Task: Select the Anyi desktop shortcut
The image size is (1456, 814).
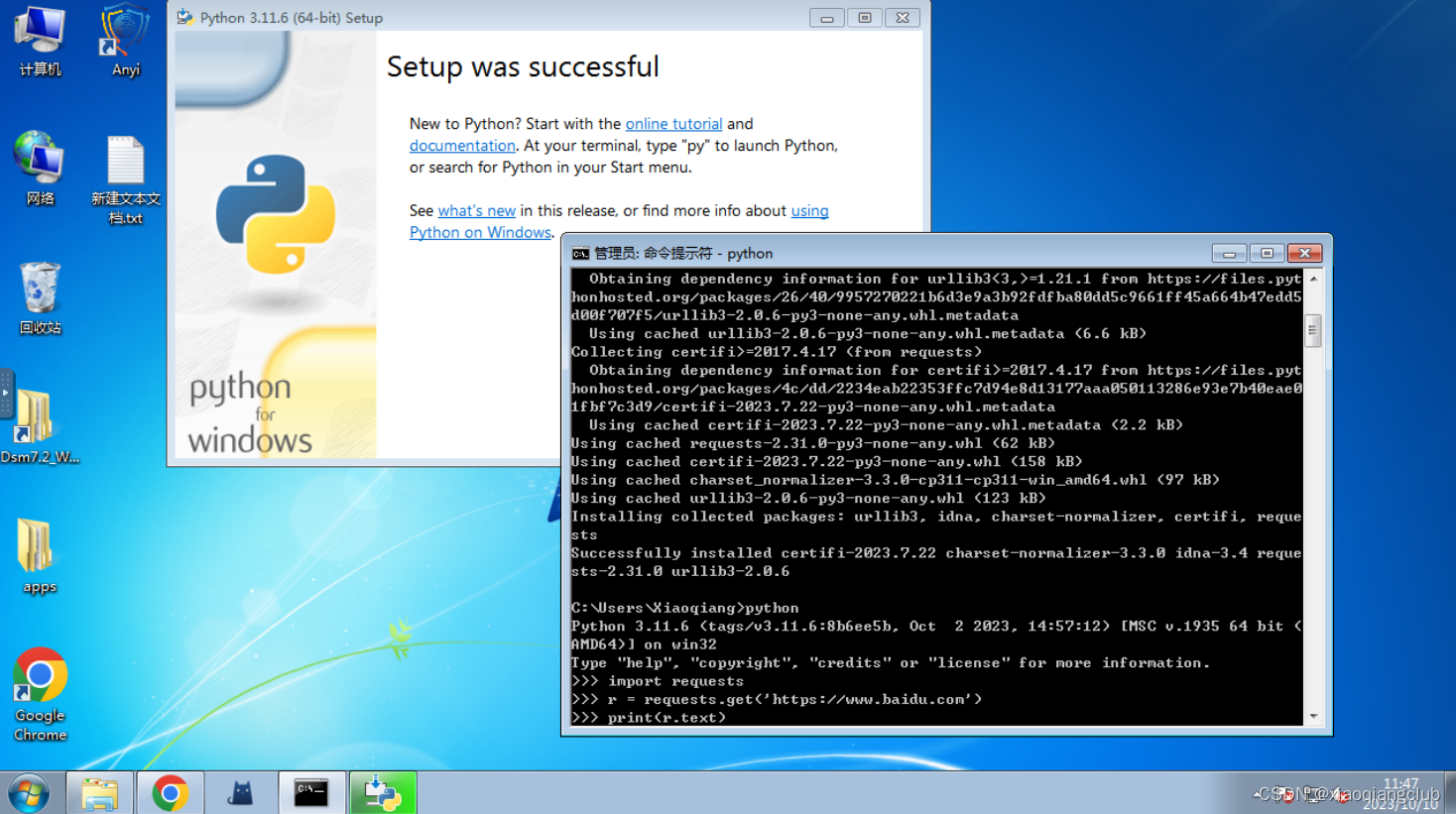Action: tap(125, 41)
